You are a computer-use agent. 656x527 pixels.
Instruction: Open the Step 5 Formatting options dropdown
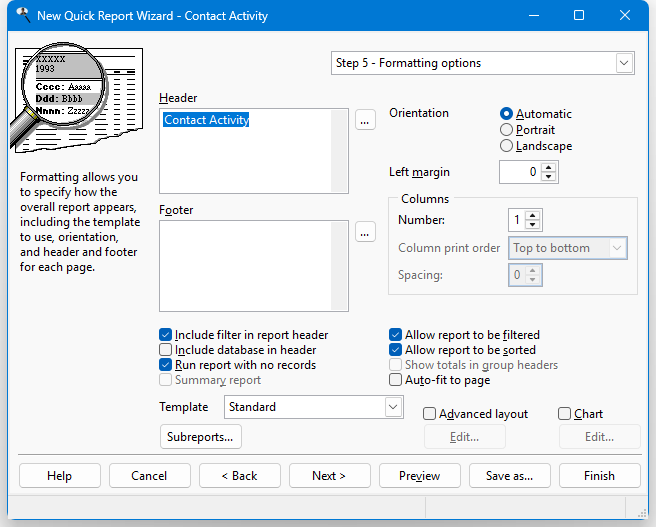point(624,63)
